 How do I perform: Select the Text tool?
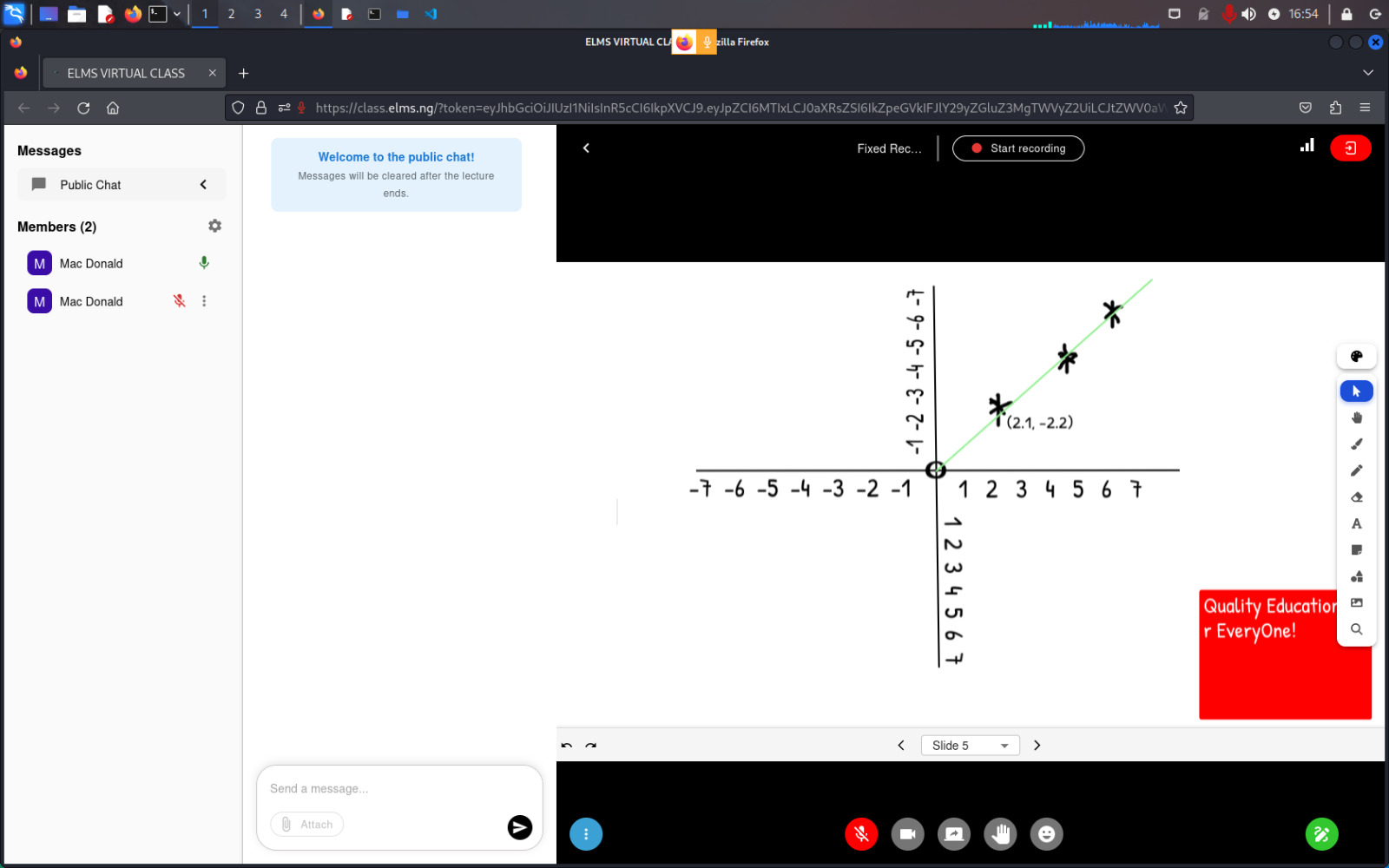(x=1356, y=523)
